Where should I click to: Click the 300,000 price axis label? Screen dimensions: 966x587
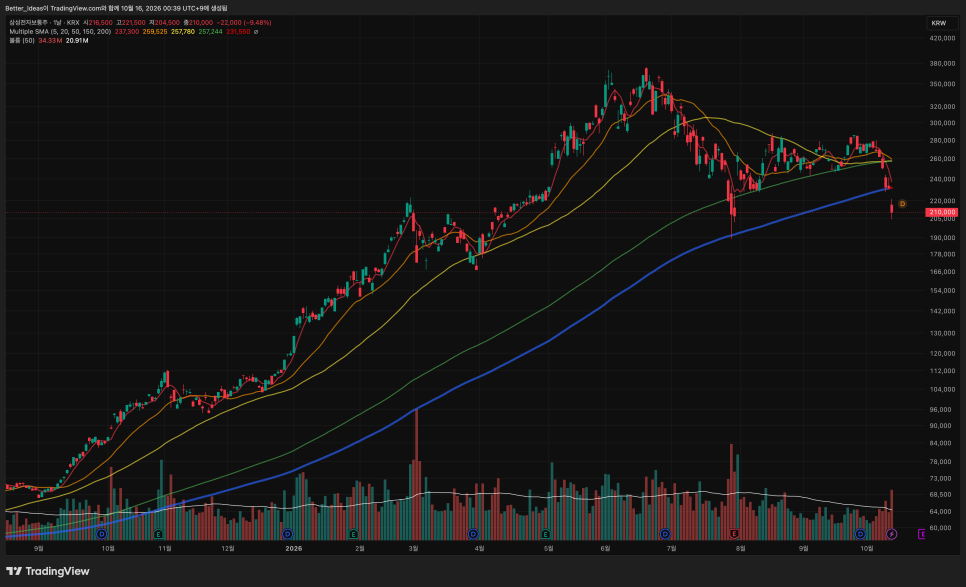pos(942,123)
